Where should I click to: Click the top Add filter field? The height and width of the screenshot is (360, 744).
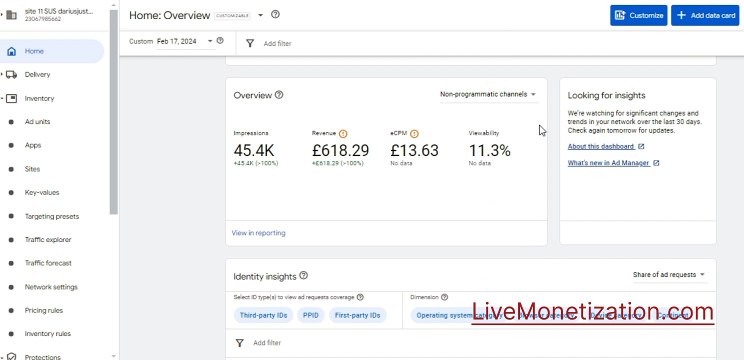click(277, 44)
